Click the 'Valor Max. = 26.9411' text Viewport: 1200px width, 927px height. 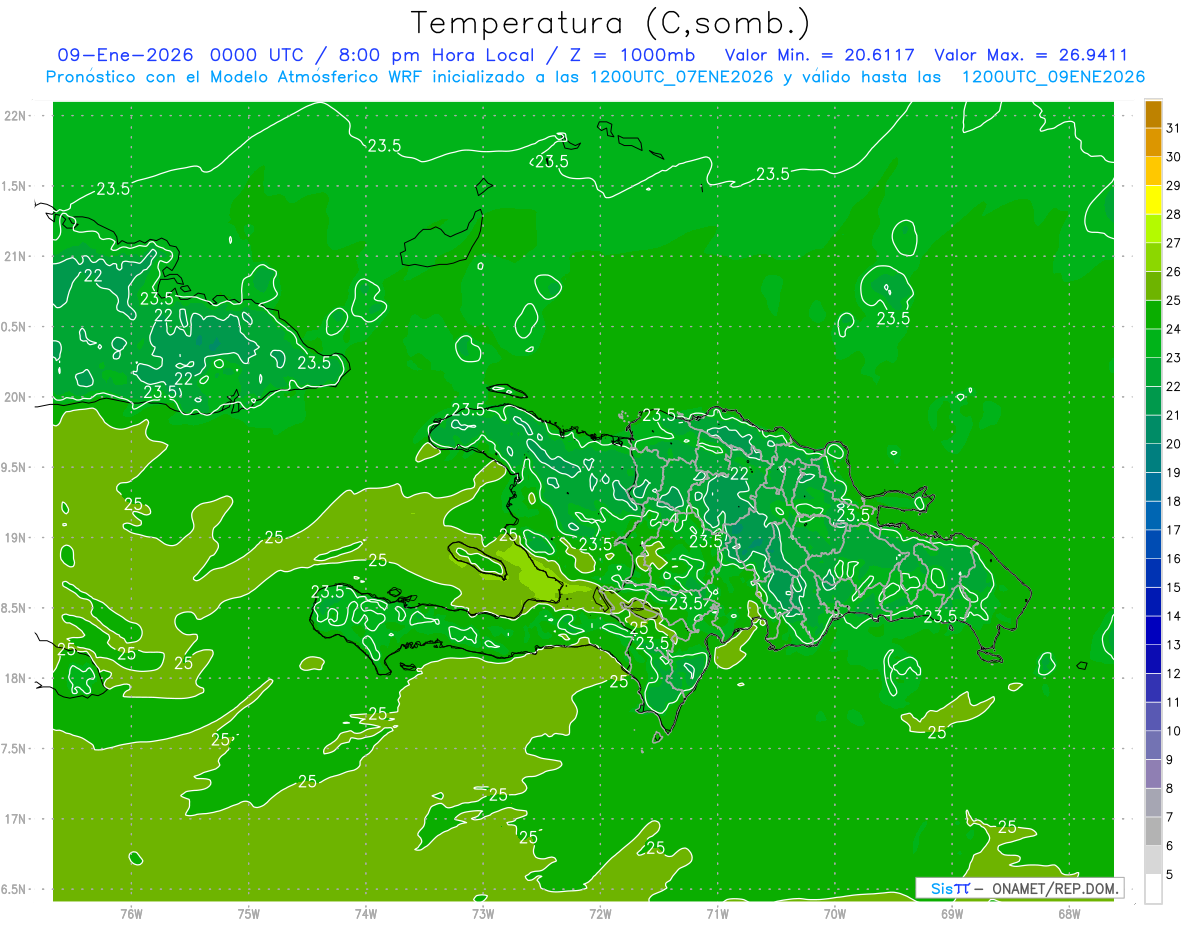coord(1031,56)
